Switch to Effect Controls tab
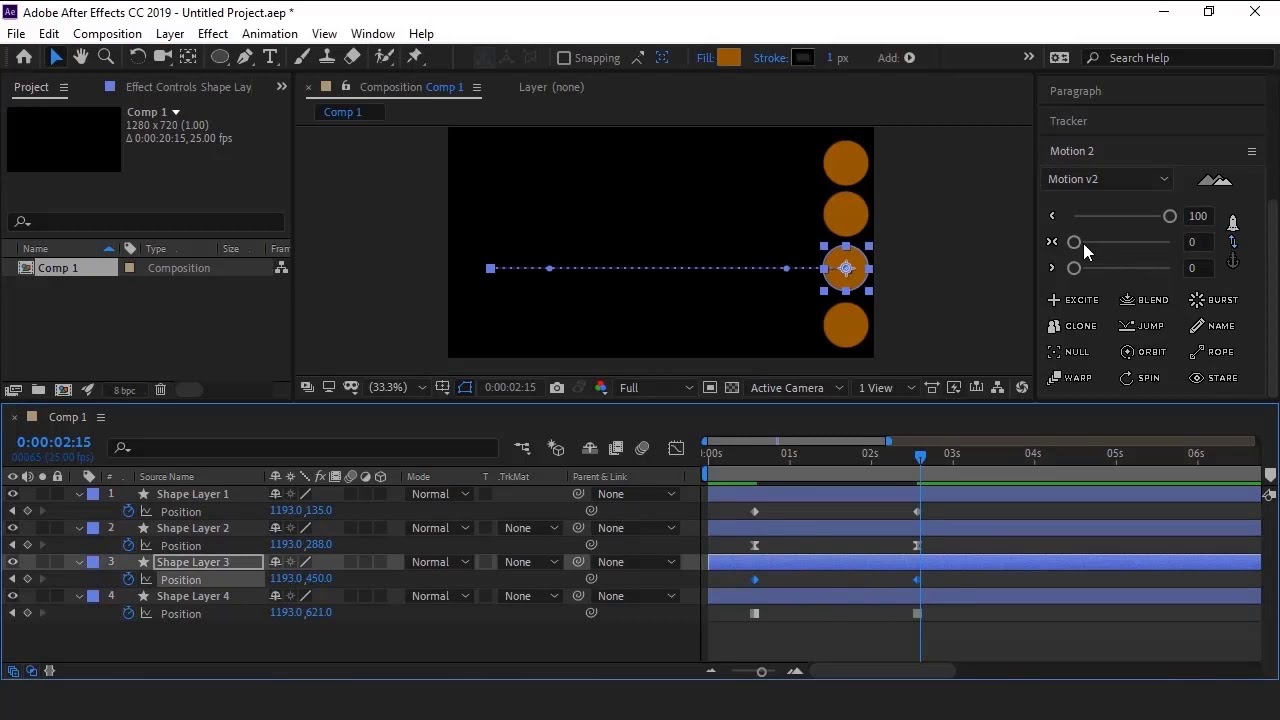 pyautogui.click(x=188, y=87)
